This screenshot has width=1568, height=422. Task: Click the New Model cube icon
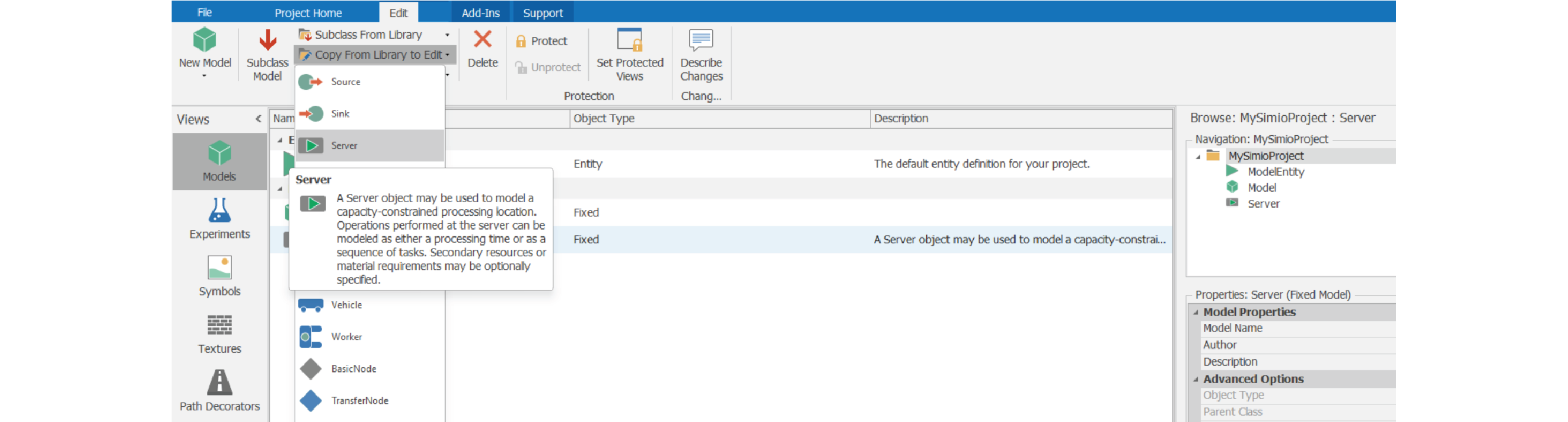click(205, 40)
